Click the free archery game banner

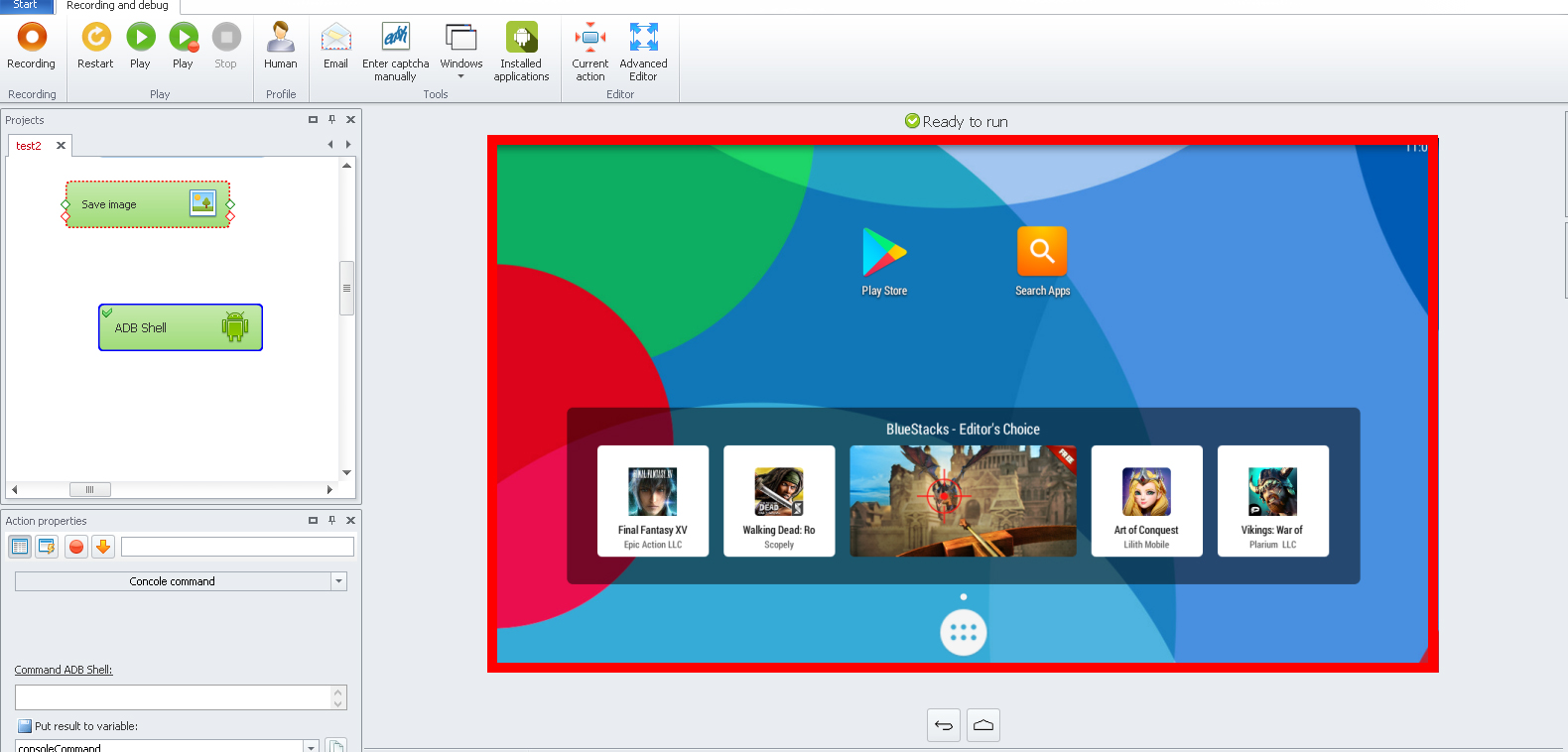963,501
